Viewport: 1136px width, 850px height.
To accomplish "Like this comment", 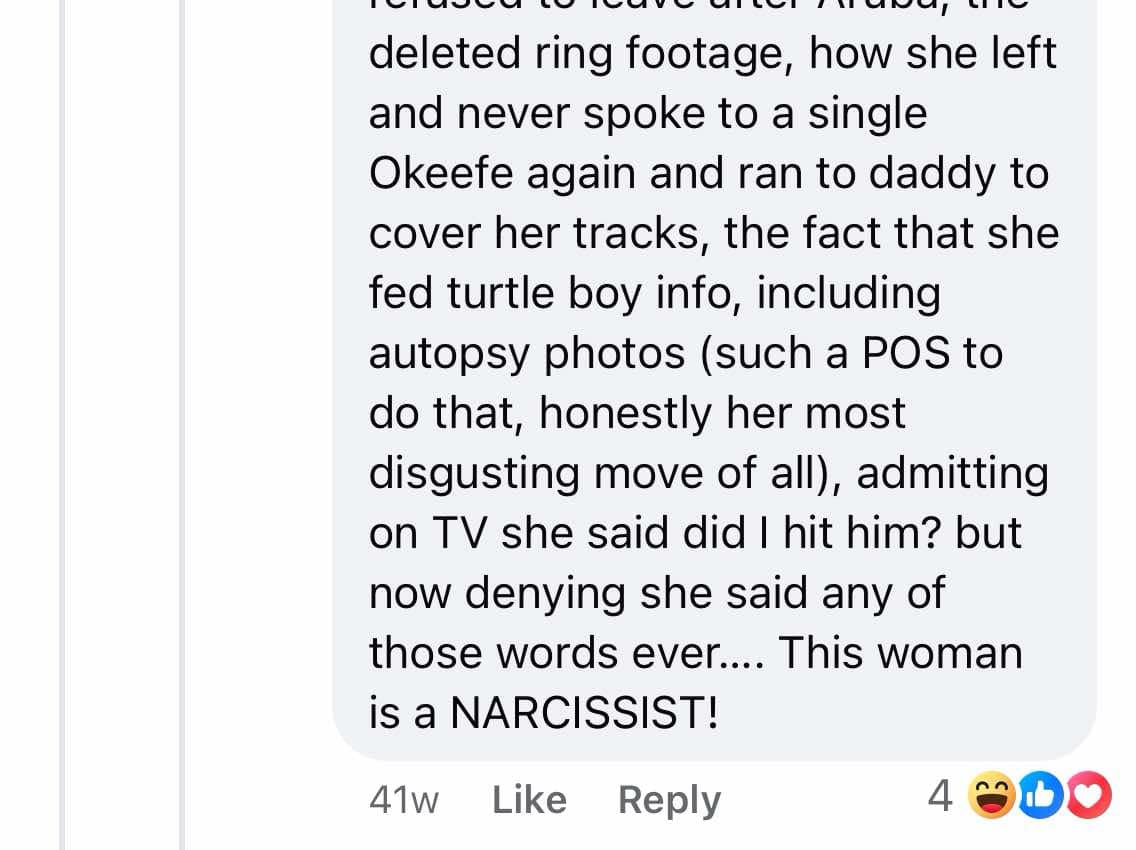I will click(529, 800).
